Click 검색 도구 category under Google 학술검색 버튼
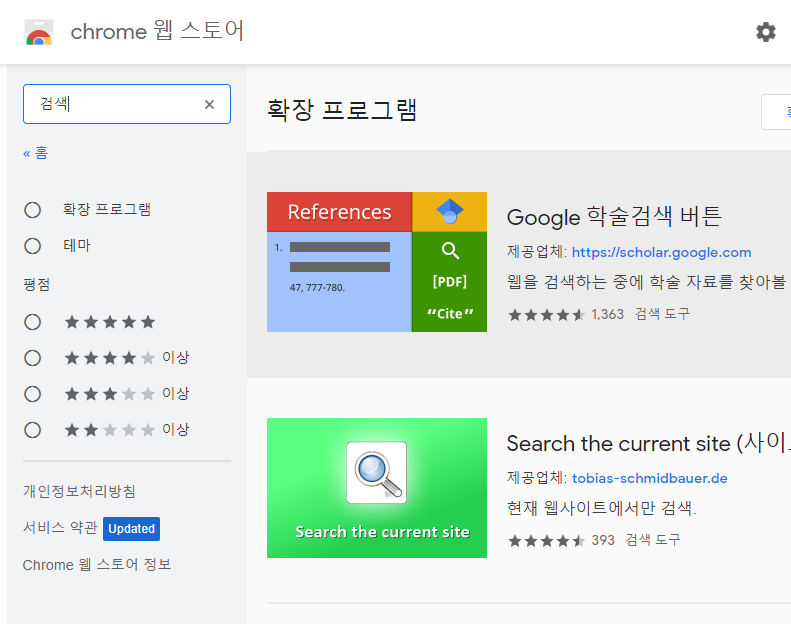The height and width of the screenshot is (624, 791). tap(662, 314)
